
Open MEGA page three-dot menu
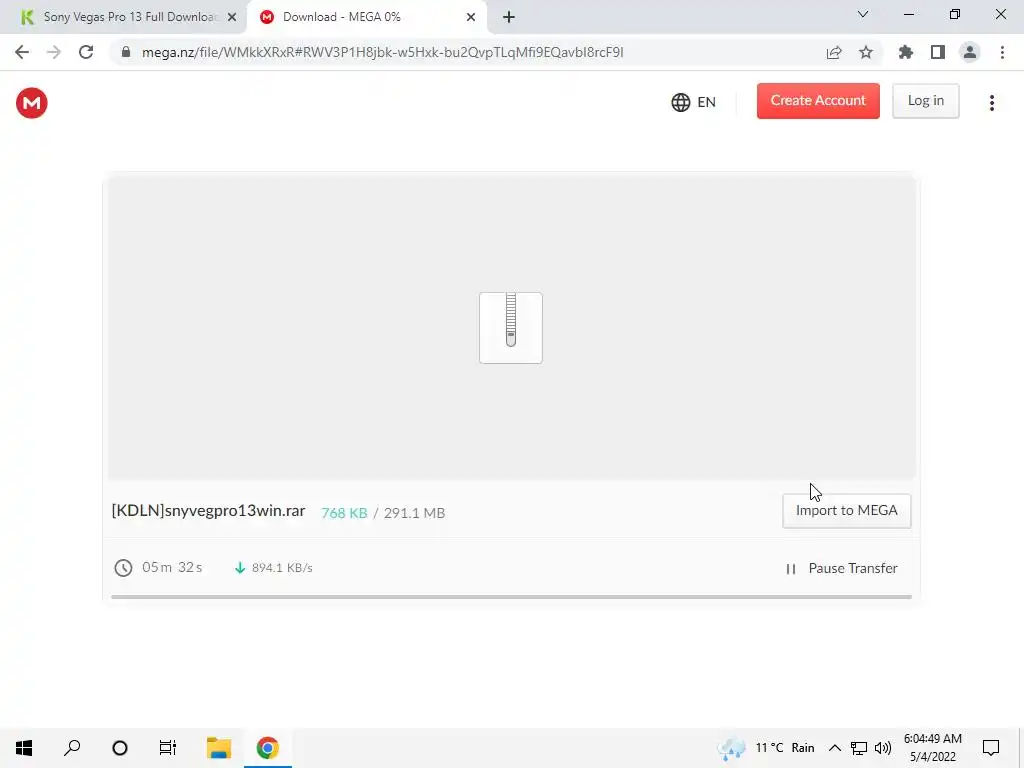click(991, 103)
